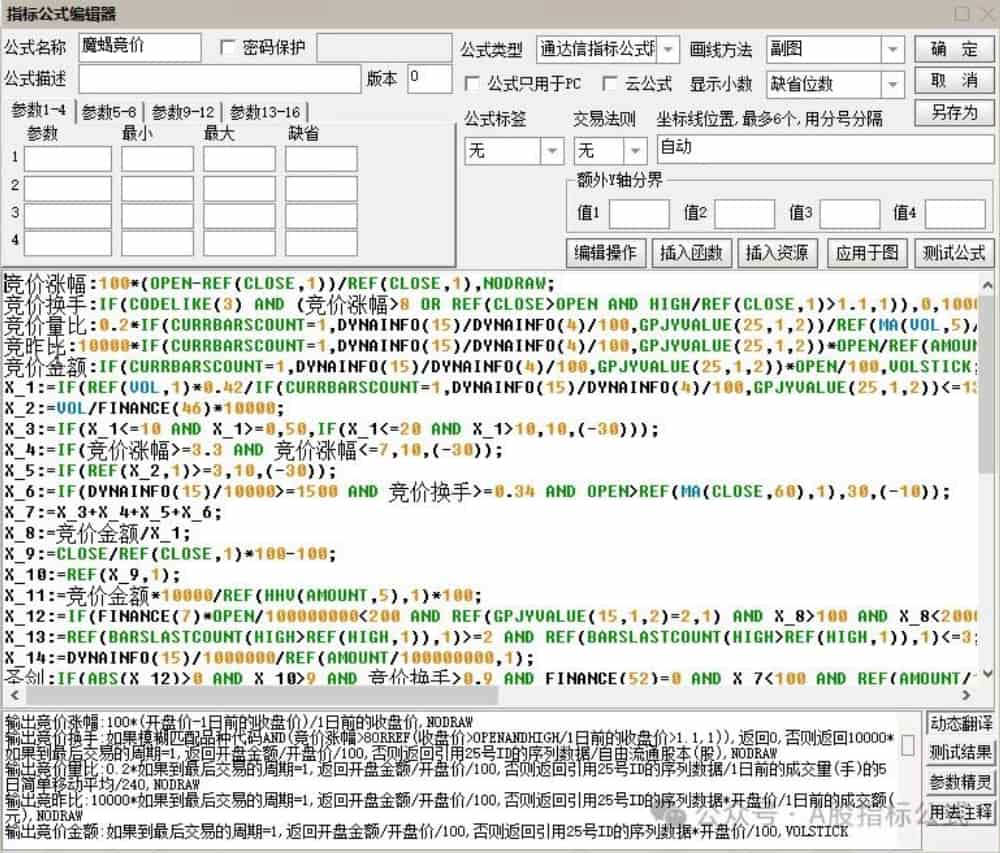The height and width of the screenshot is (853, 1000).
Task: Click the 值4 Y-axis boundary field
Action: coord(955,214)
